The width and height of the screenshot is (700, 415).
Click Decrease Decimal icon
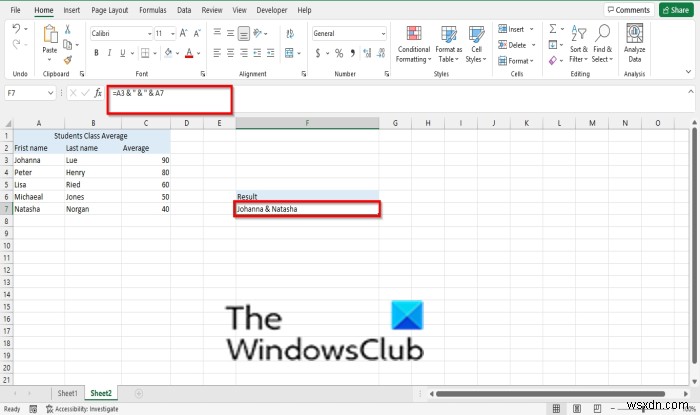coord(381,53)
